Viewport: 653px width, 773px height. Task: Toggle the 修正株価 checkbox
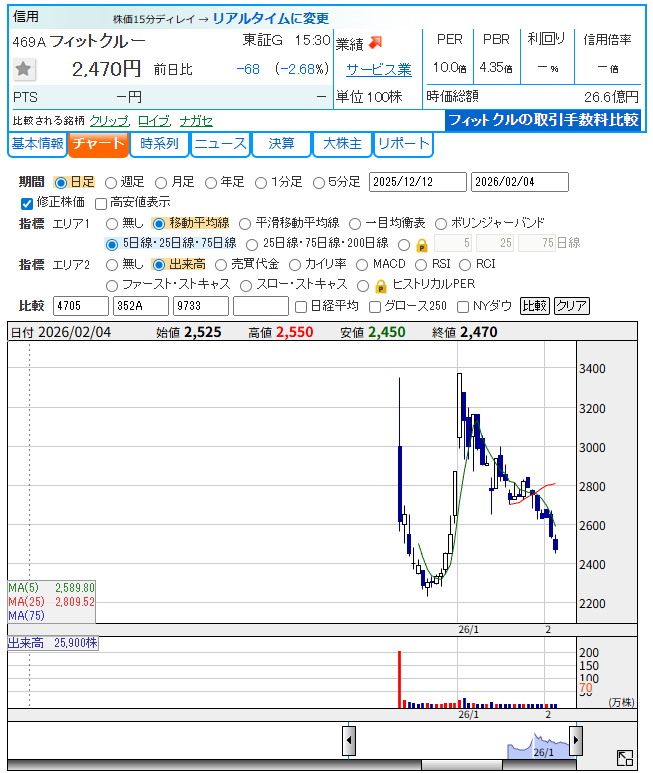pyautogui.click(x=27, y=203)
